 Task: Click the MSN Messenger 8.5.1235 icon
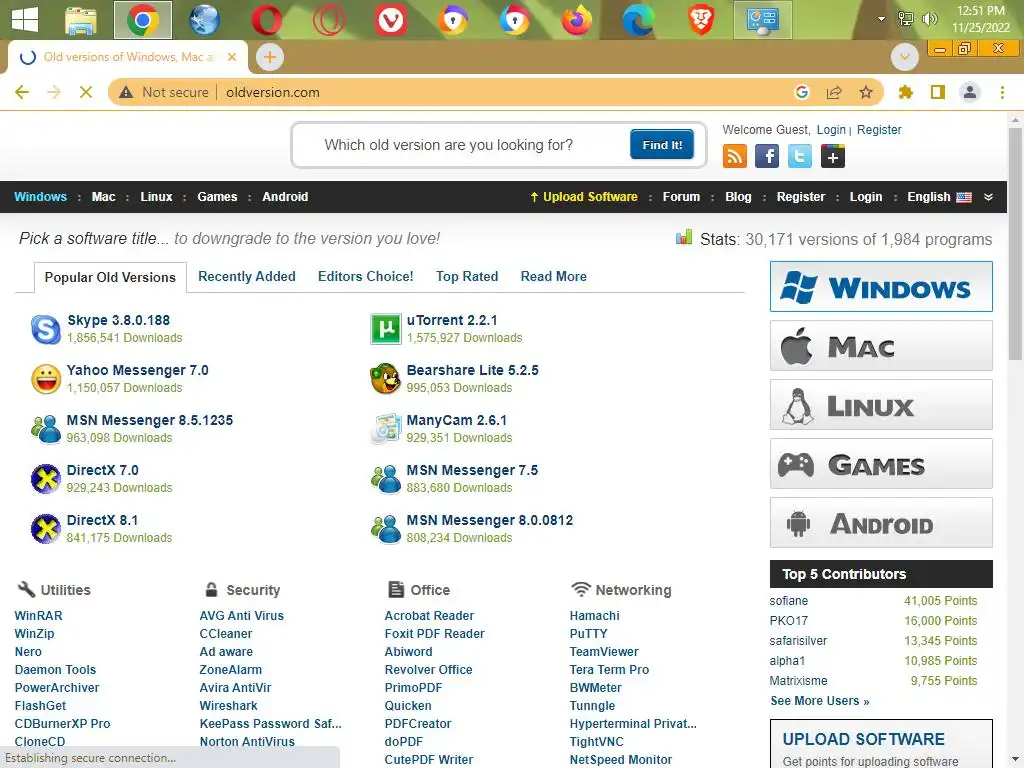46,428
